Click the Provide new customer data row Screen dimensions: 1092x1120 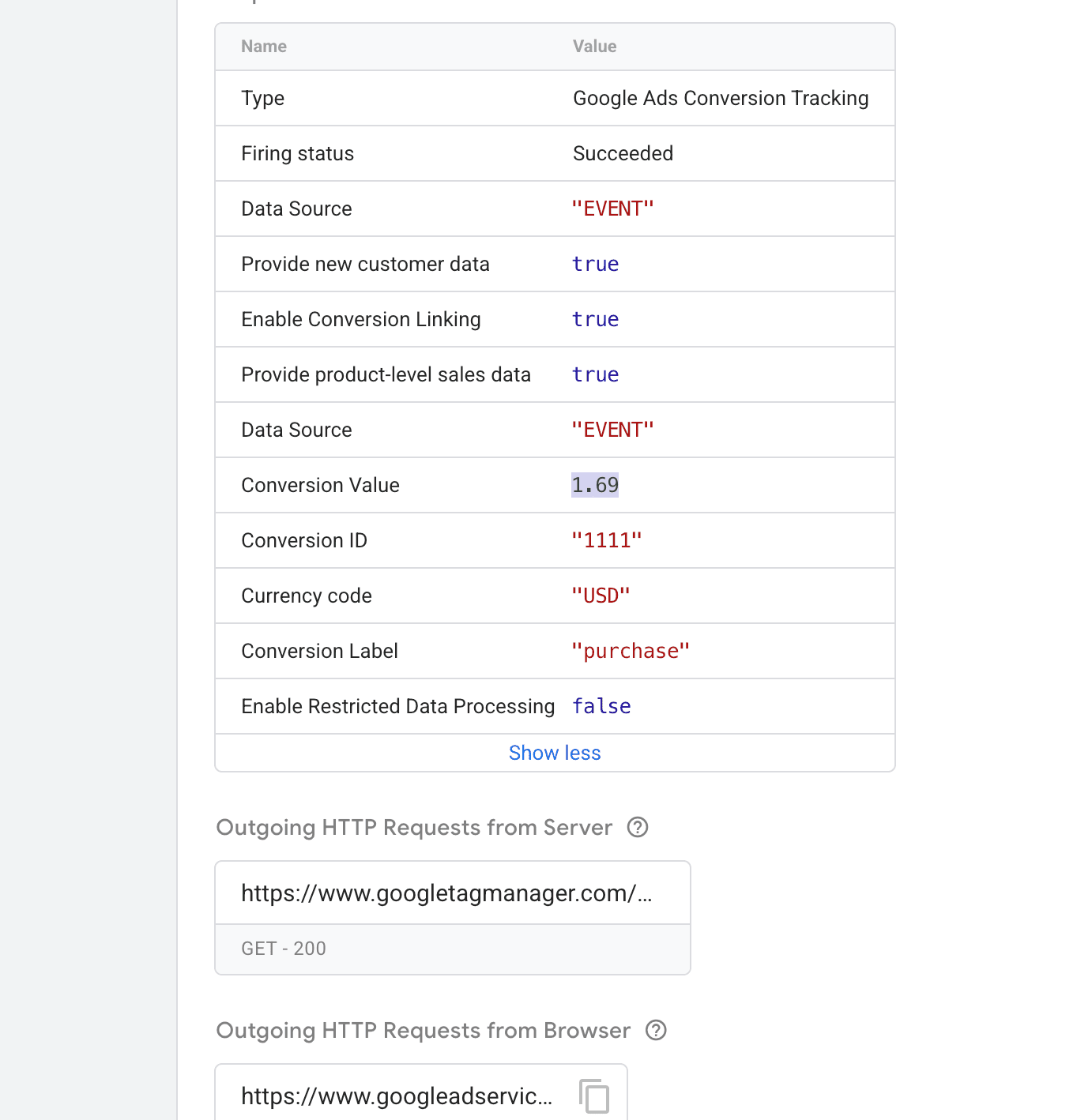365,264
